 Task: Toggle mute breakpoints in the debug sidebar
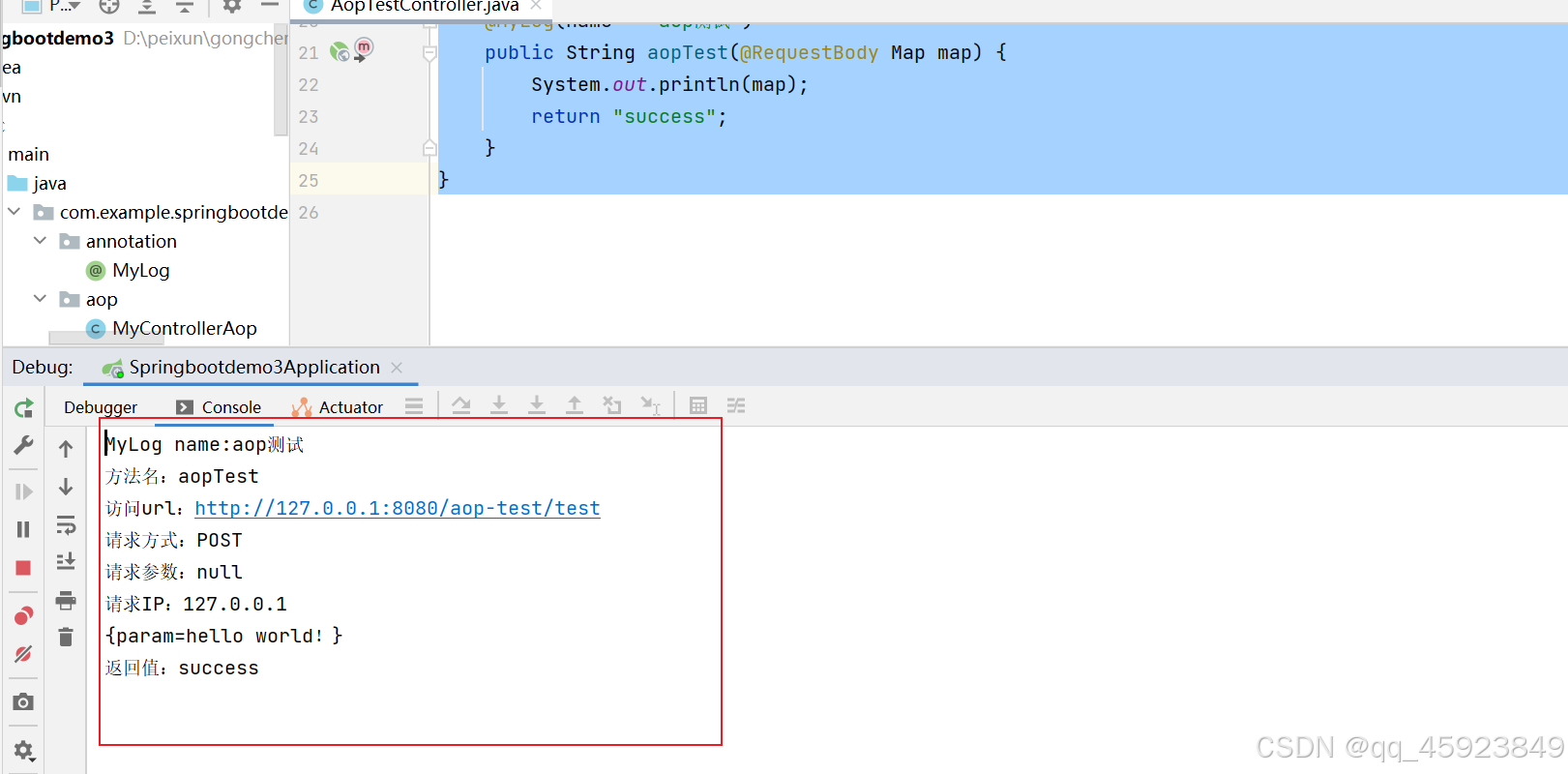(24, 654)
